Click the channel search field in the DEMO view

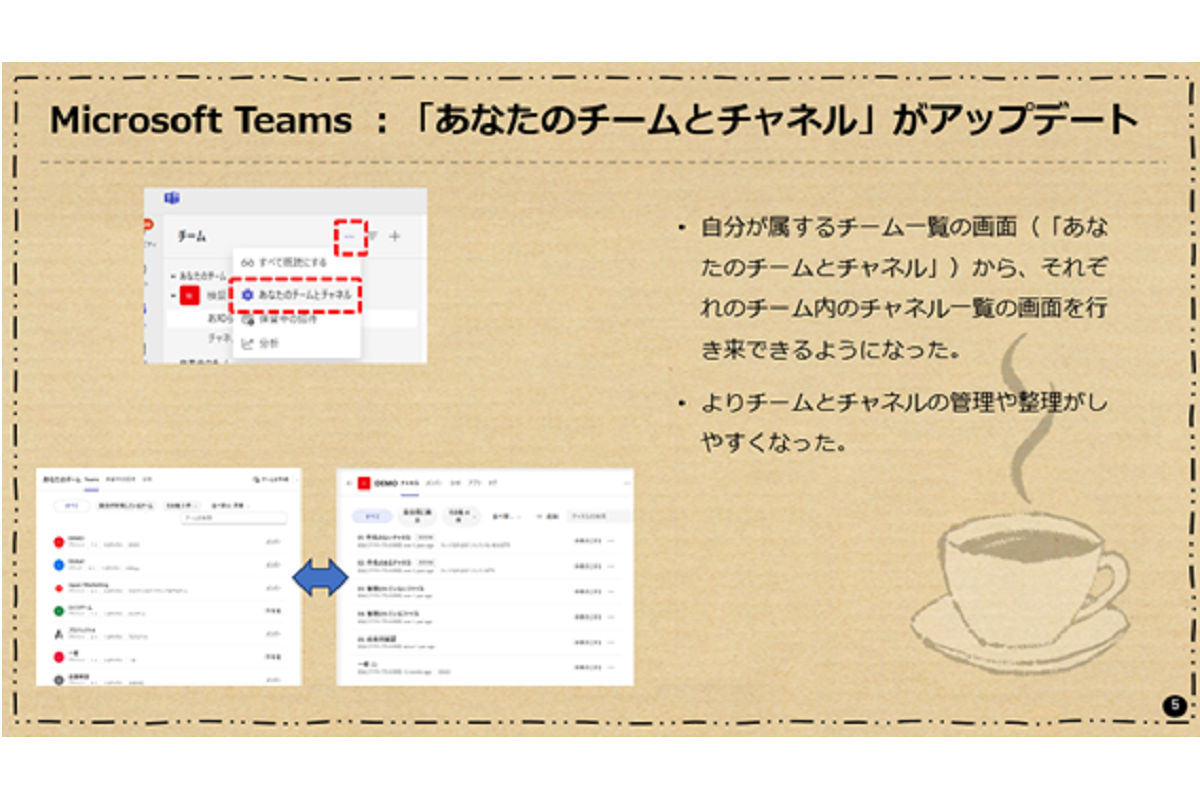click(599, 516)
